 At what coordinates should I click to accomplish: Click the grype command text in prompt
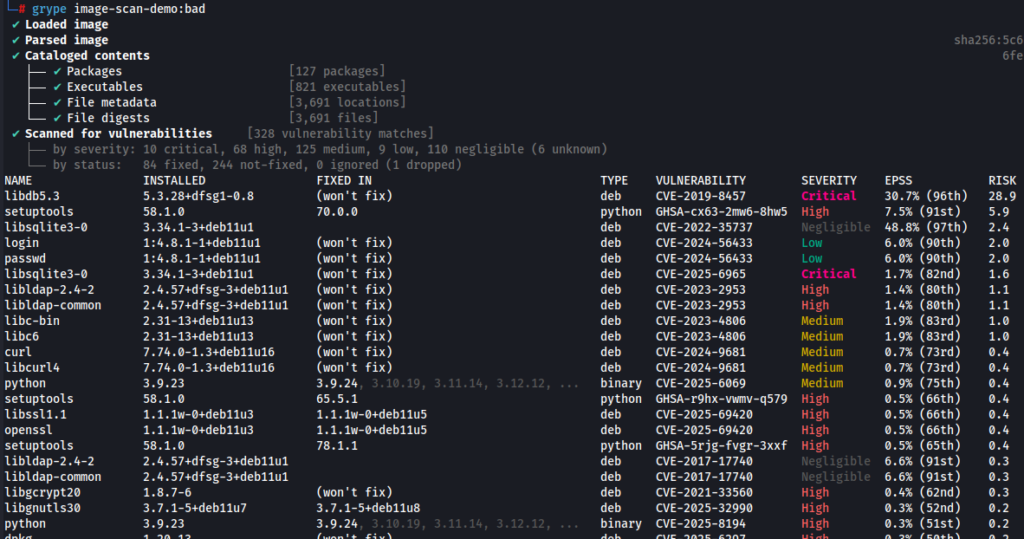(49, 9)
